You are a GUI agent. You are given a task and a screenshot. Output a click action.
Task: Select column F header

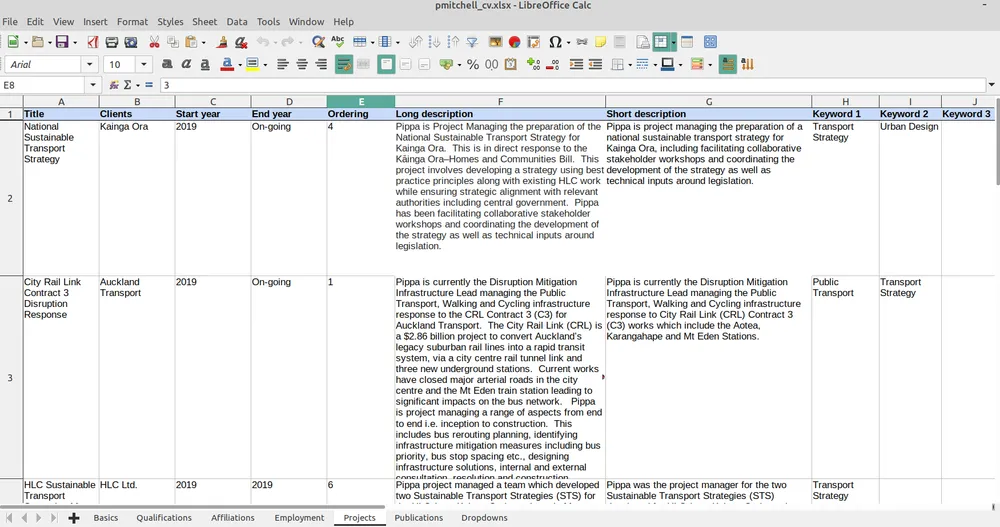[500, 101]
